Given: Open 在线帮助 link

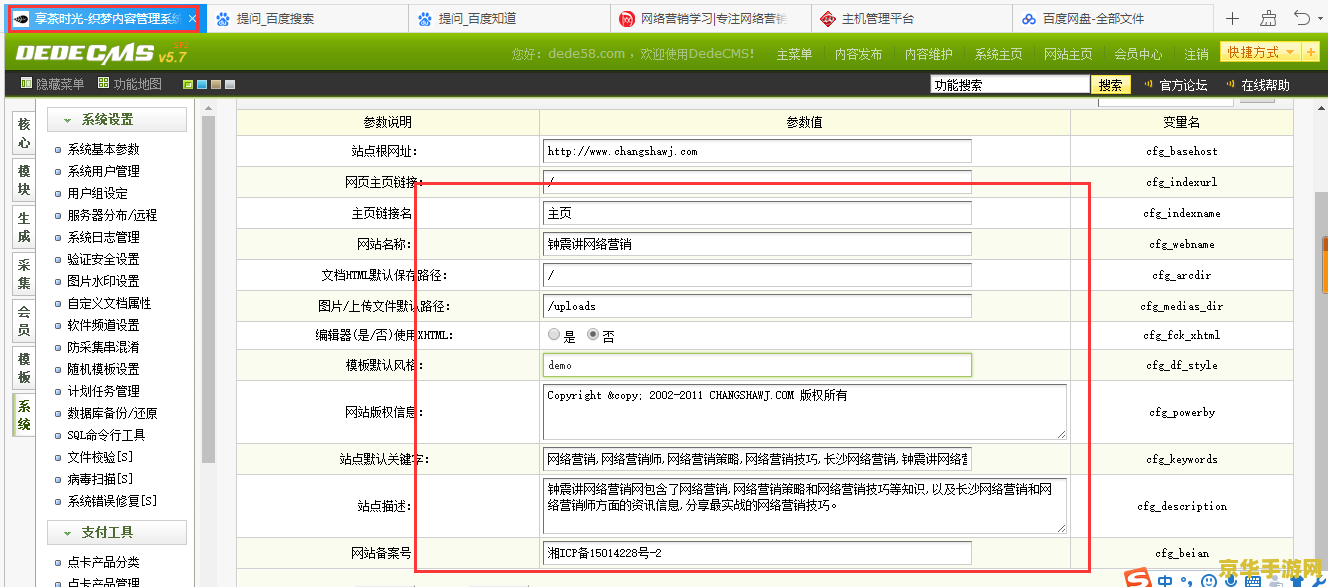Looking at the screenshot, I should 1265,85.
